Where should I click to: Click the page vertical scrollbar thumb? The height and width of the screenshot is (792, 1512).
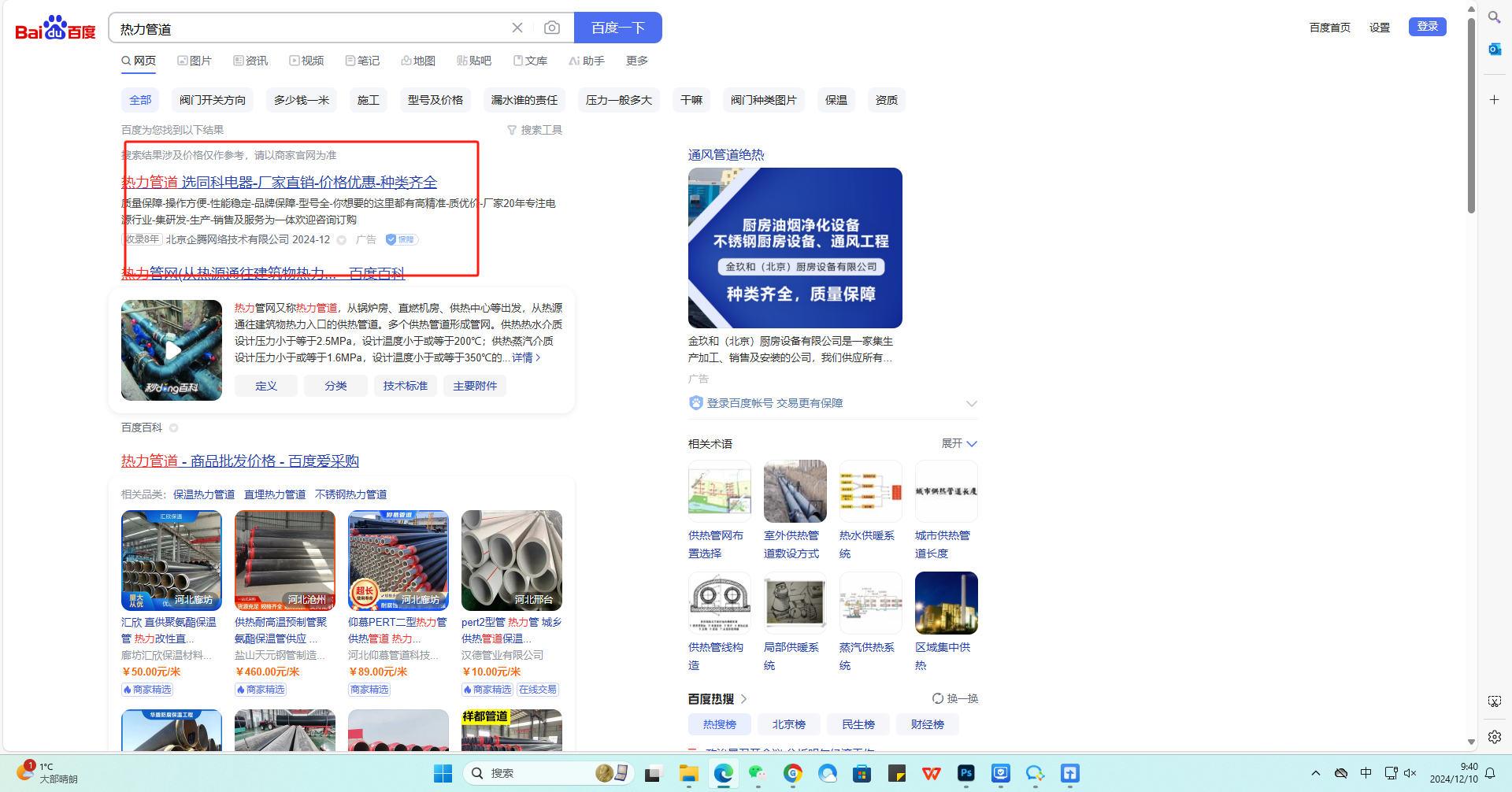(x=1471, y=114)
